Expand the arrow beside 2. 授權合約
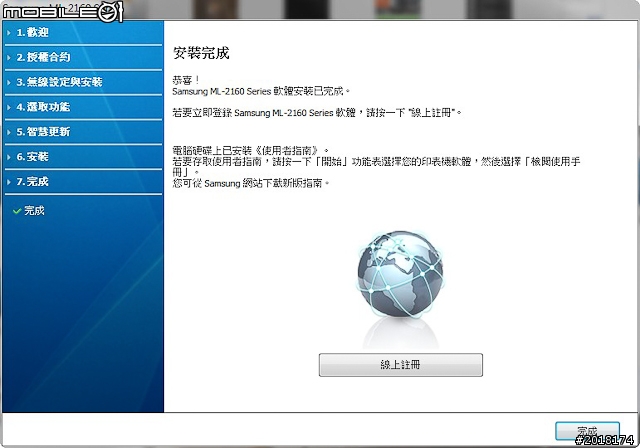The height and width of the screenshot is (448, 640). point(9,58)
